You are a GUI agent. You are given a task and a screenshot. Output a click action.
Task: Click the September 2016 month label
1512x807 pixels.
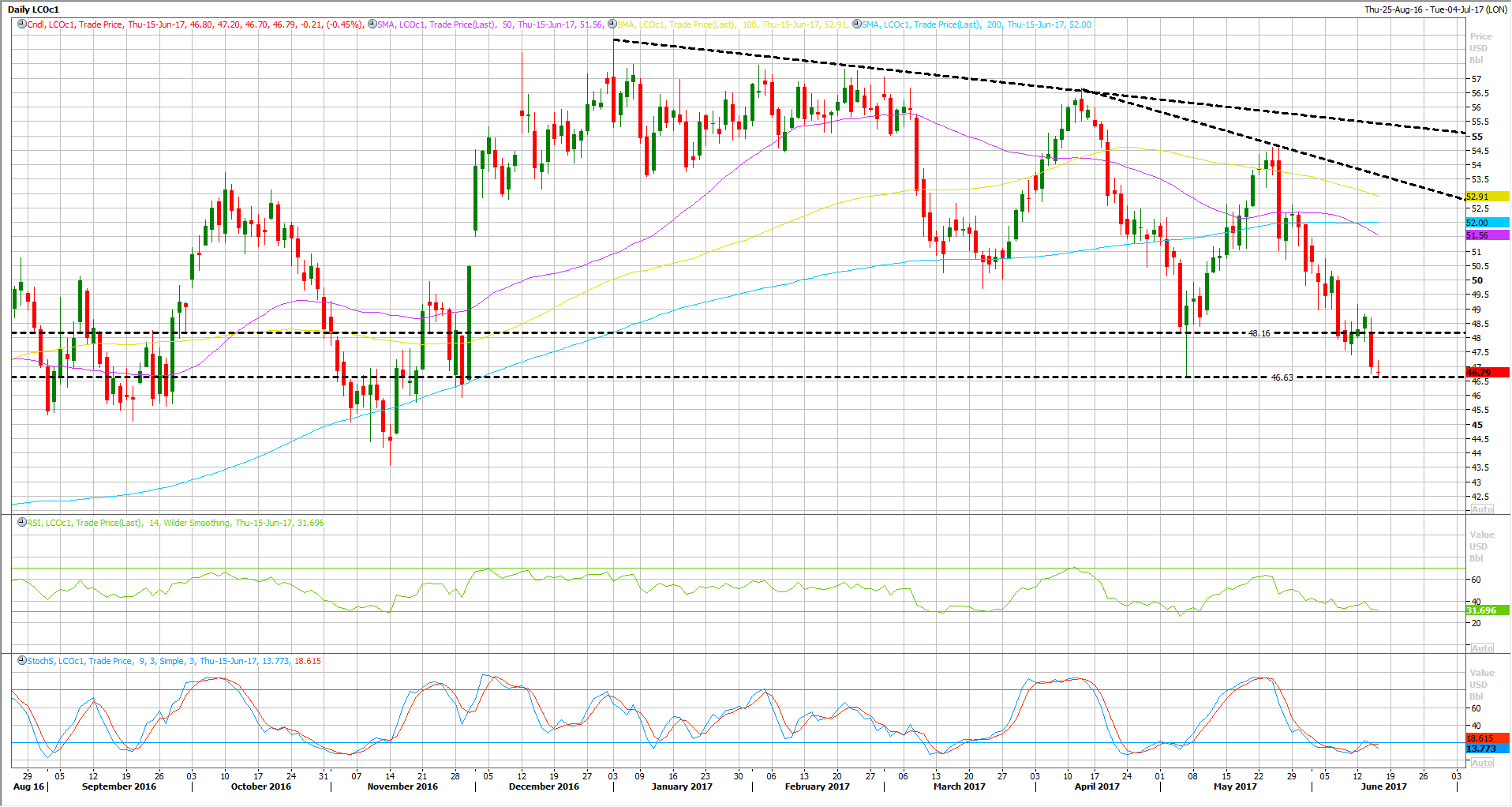click(119, 786)
